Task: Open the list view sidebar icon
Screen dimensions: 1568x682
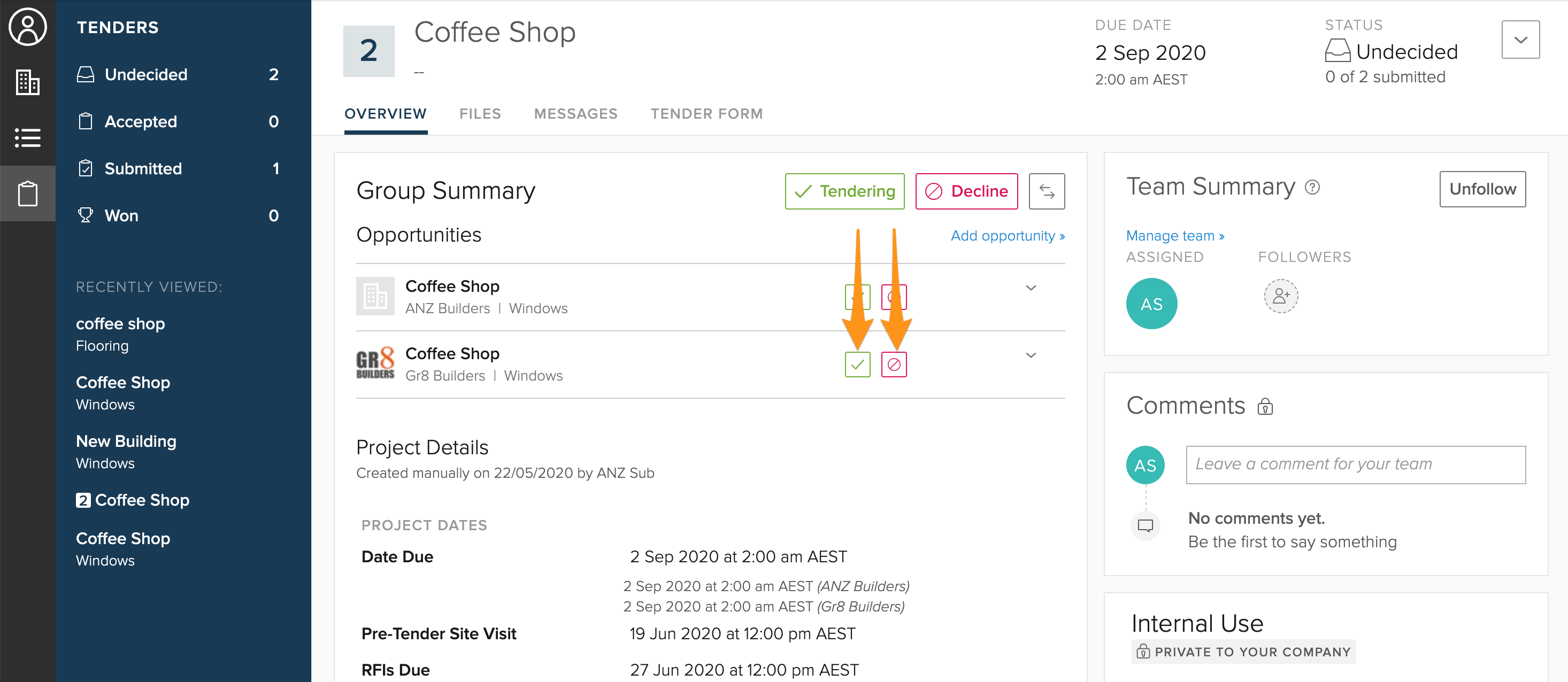Action: click(x=27, y=137)
